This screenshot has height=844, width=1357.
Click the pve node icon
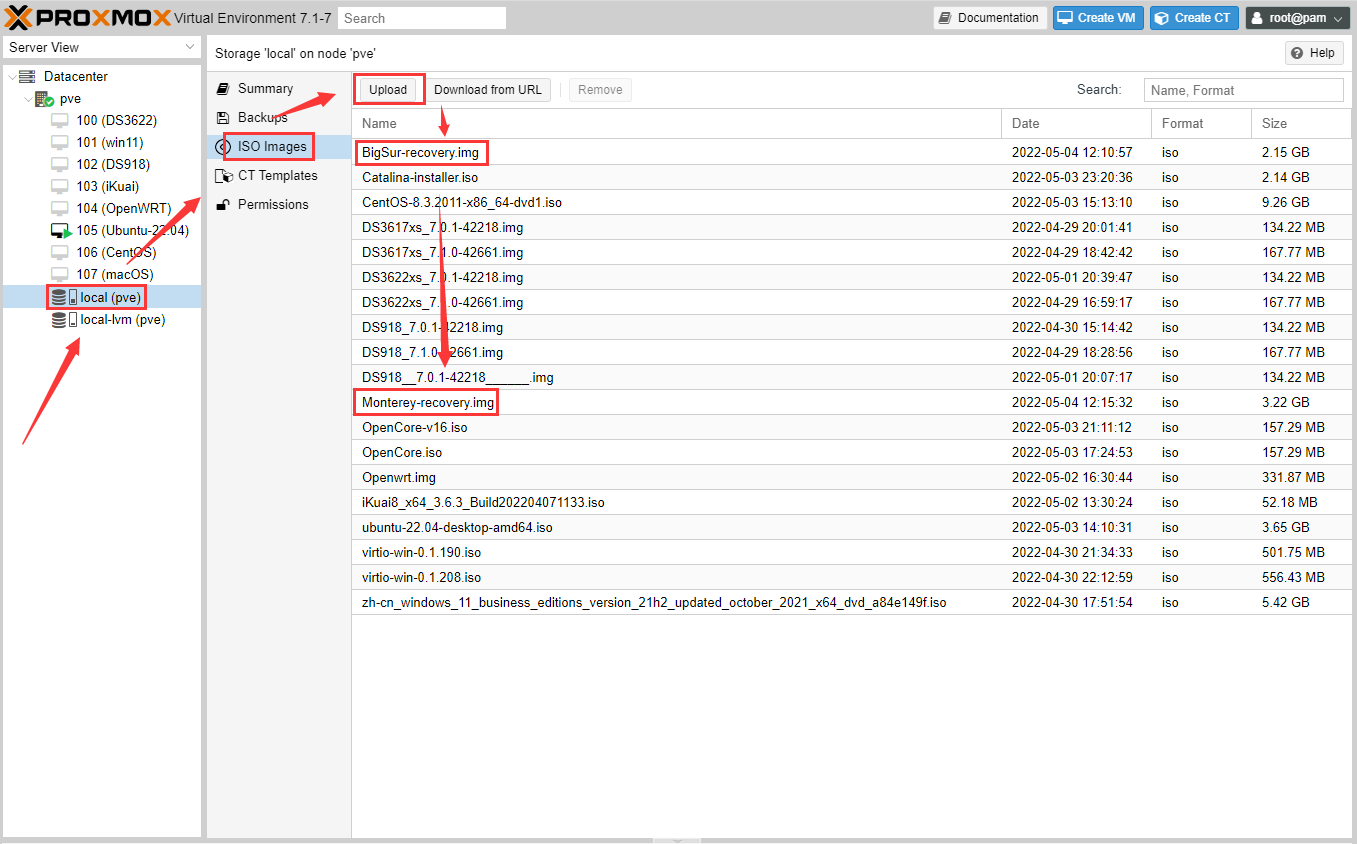click(x=44, y=99)
